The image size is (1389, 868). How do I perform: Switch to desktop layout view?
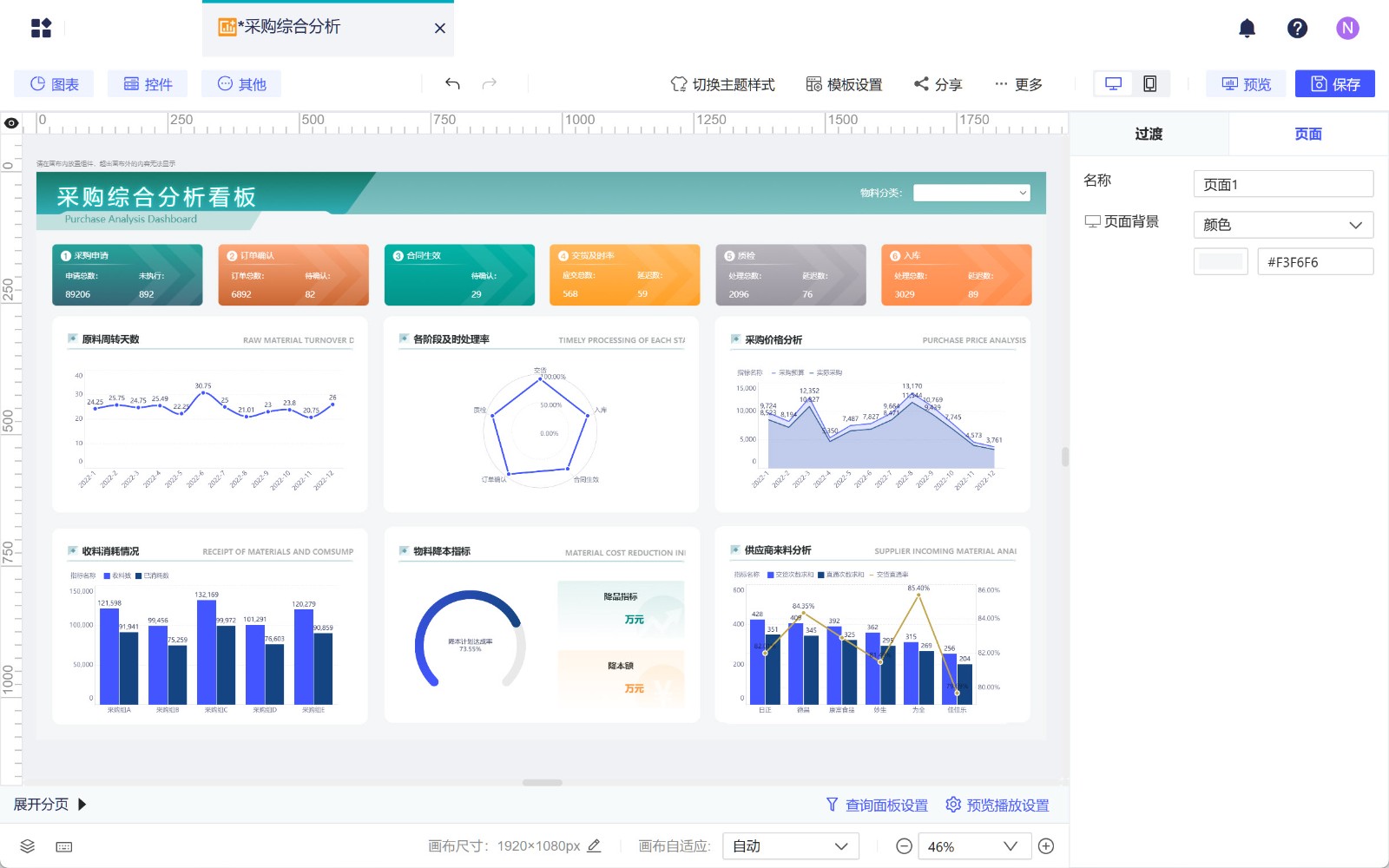1113,83
